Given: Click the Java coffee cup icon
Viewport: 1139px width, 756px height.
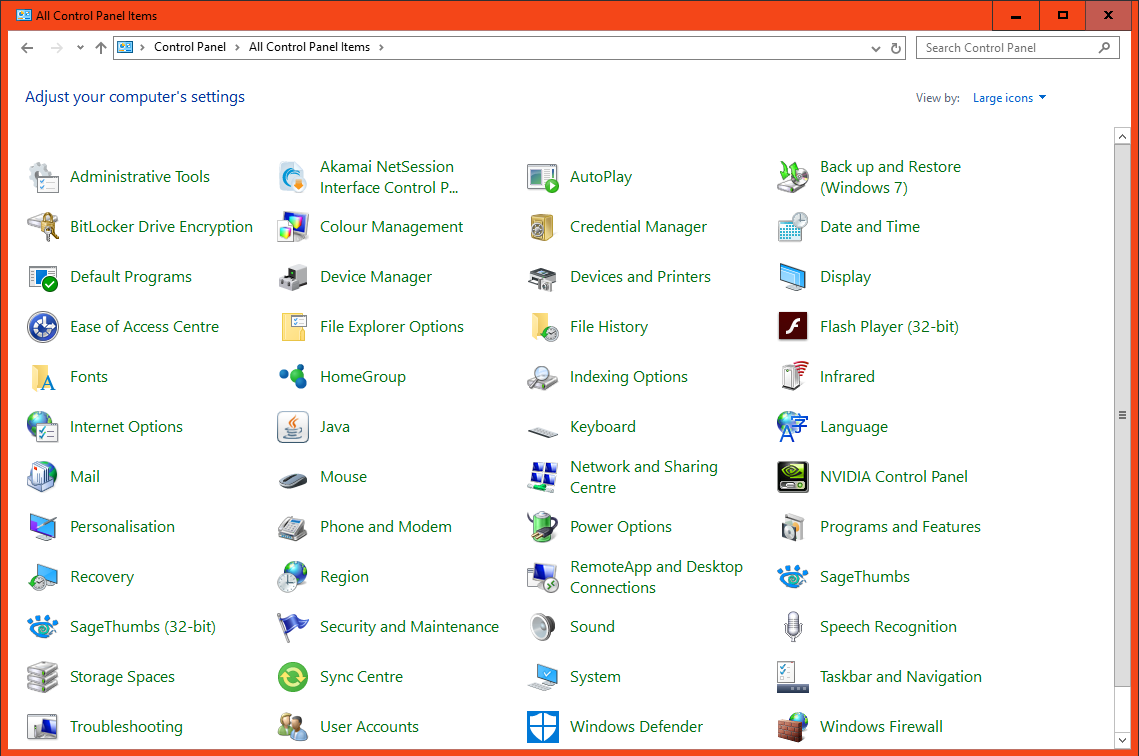Looking at the screenshot, I should (x=293, y=427).
